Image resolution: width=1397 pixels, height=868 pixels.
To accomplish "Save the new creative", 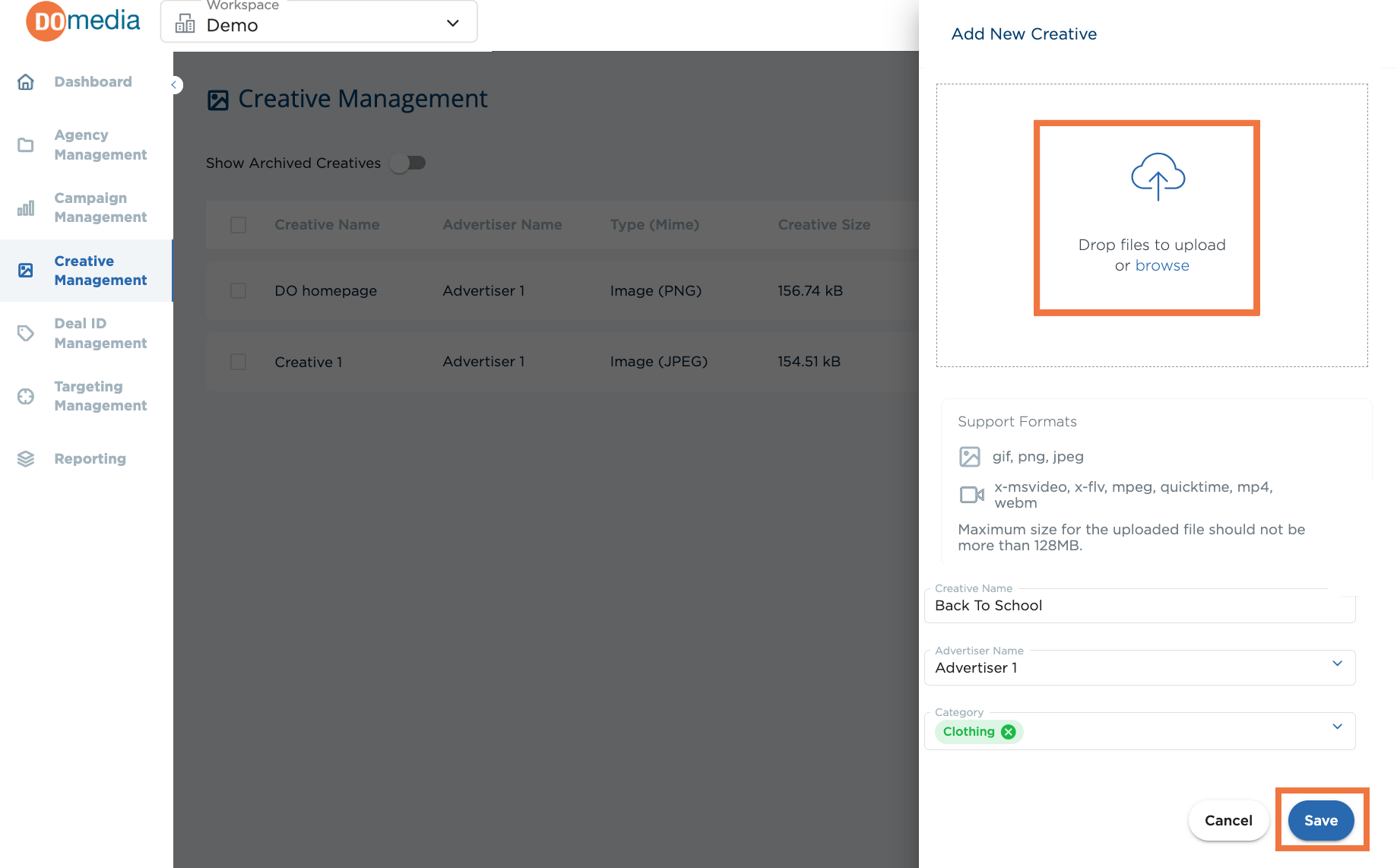I will tap(1321, 820).
